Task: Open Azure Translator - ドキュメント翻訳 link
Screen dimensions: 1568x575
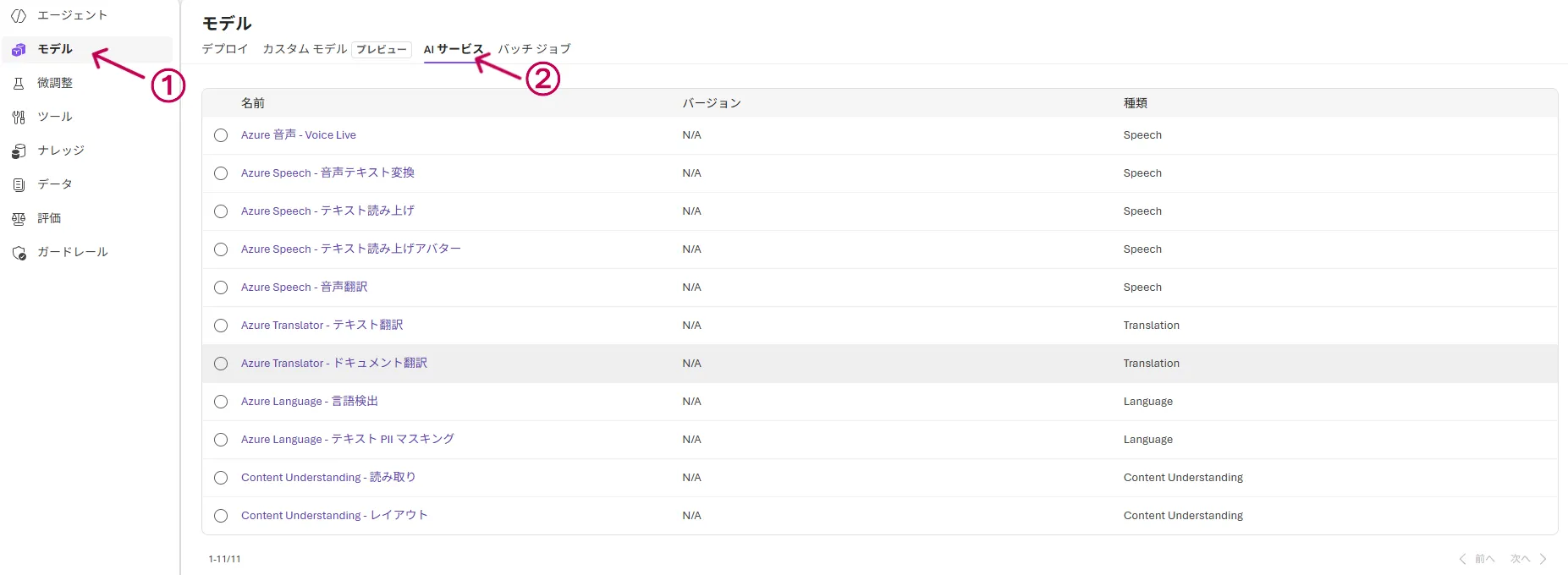Action: tap(334, 364)
